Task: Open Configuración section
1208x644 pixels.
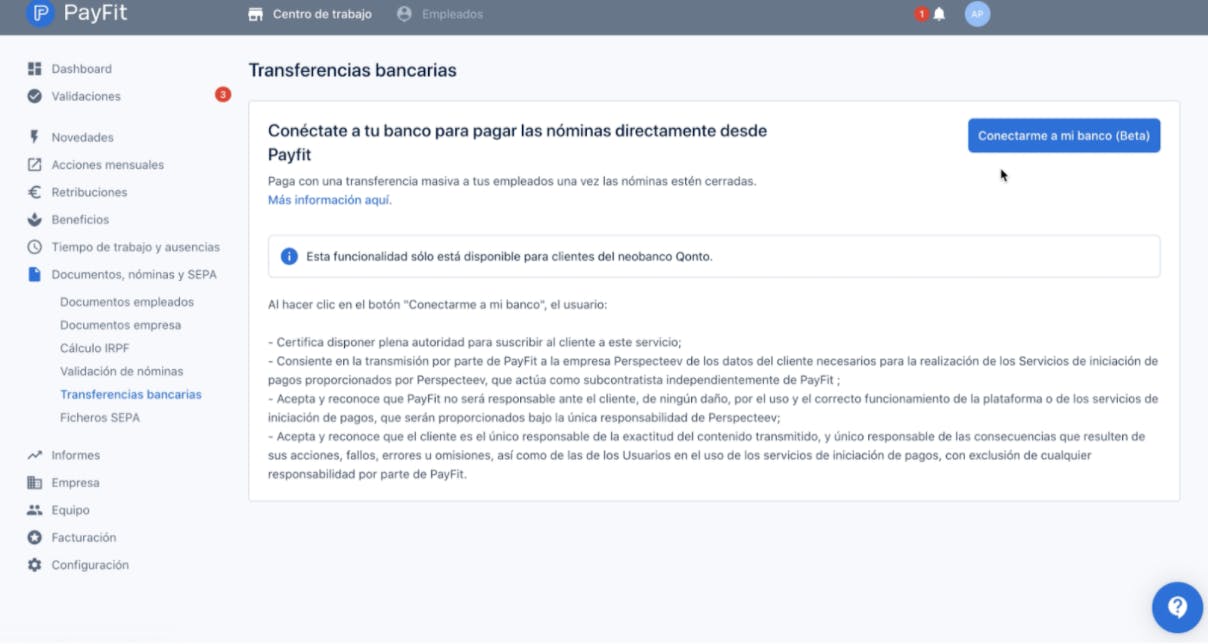Action: (x=90, y=565)
